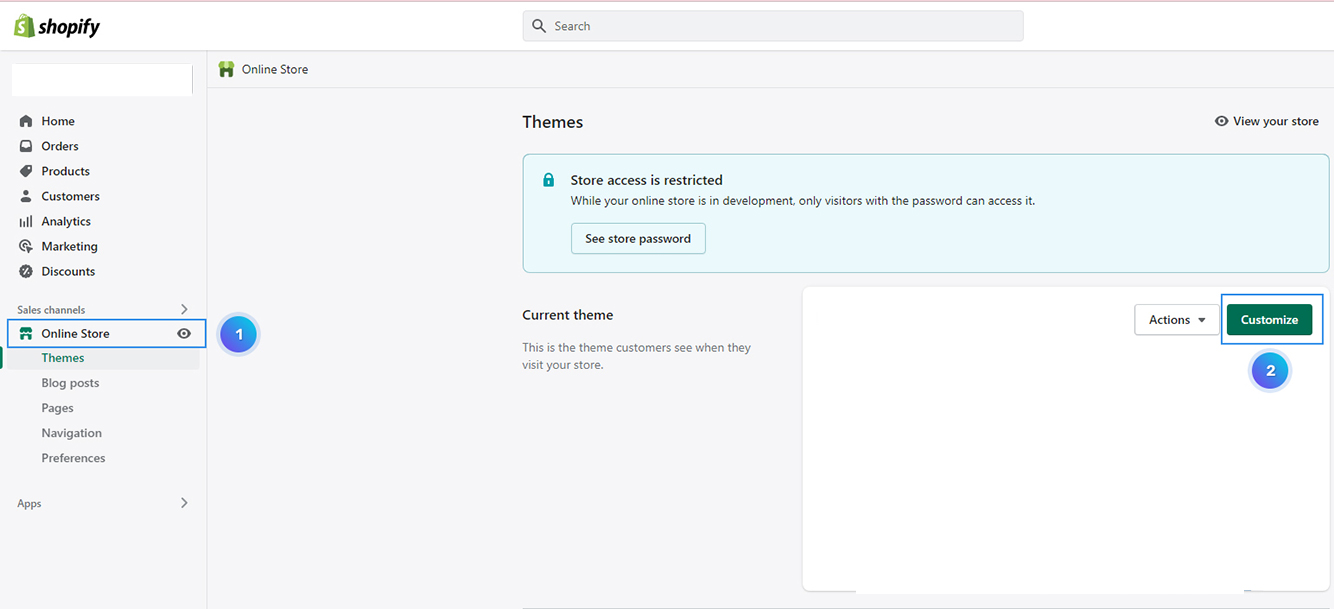
Task: Click the Analytics bar chart icon
Action: tap(26, 221)
